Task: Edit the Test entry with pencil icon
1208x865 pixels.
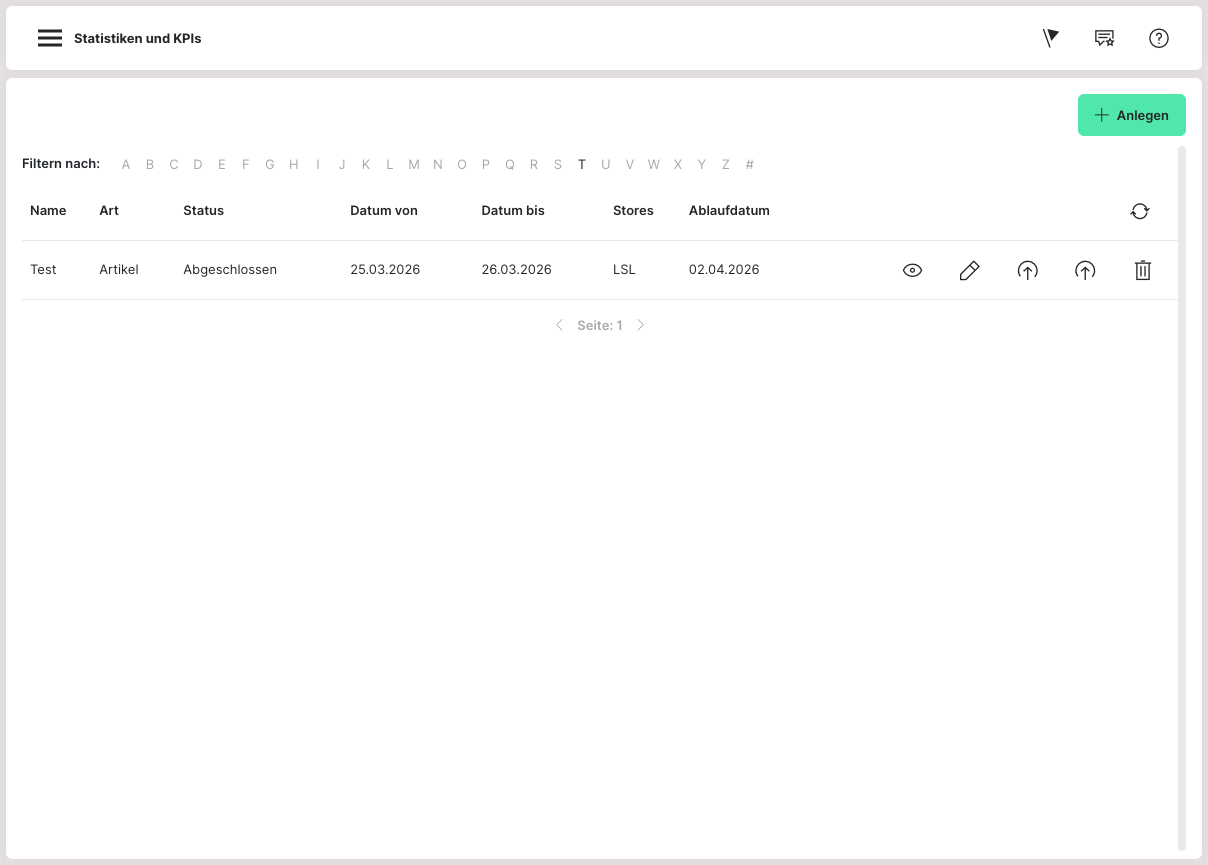Action: [969, 270]
